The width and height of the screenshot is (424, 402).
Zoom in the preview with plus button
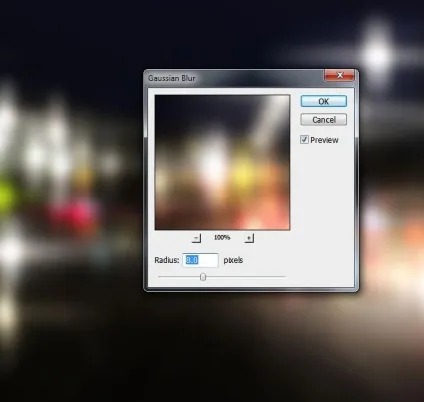[x=249, y=238]
